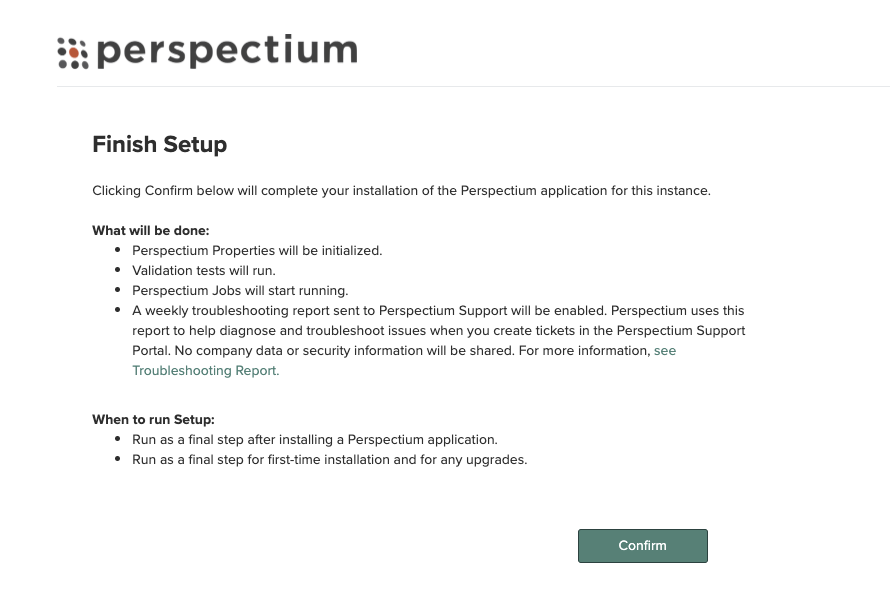Viewport: 890px width, 598px height.
Task: Select the 'first-time installation and for any upgrades' item
Action: (x=330, y=460)
